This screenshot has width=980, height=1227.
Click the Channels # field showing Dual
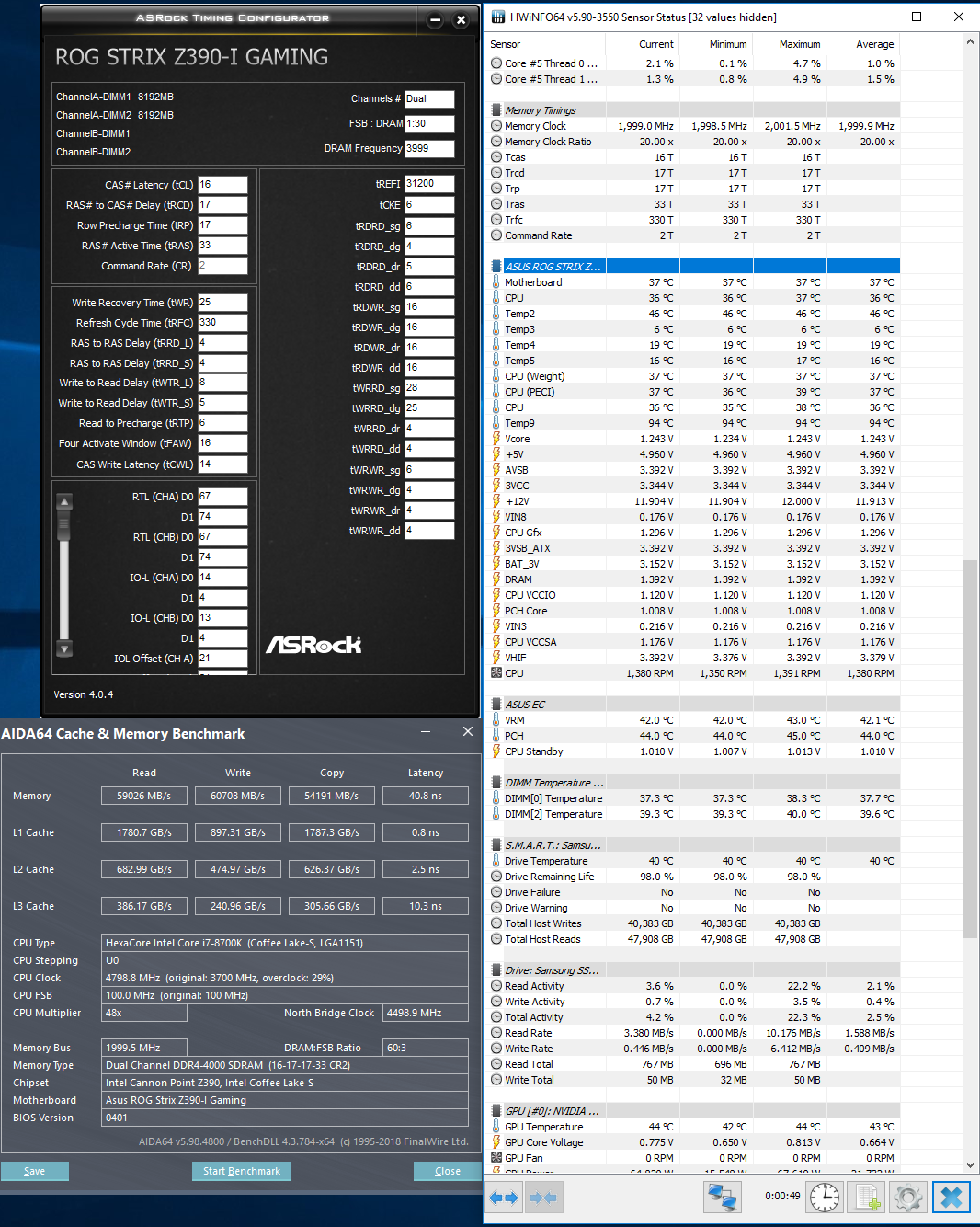(x=429, y=99)
